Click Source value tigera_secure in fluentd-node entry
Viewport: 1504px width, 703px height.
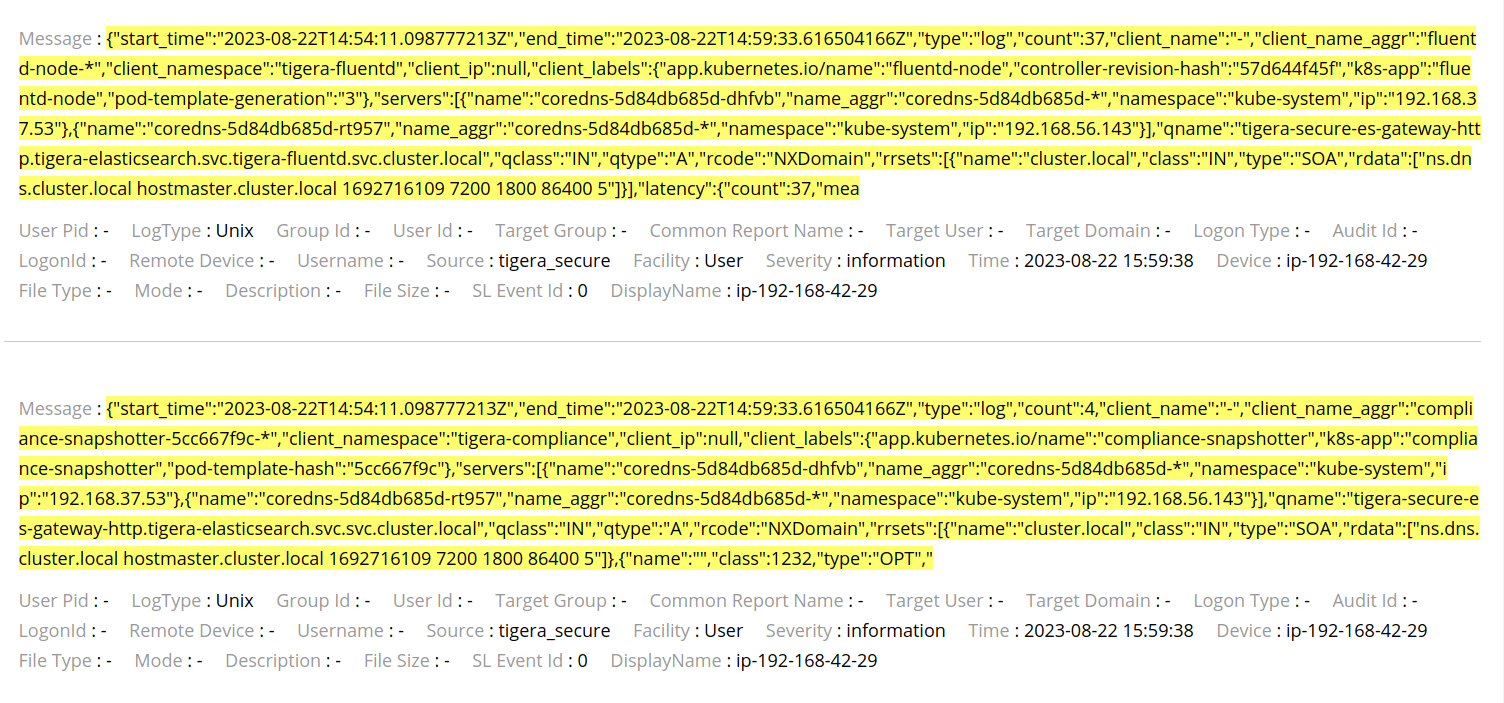coord(554,261)
